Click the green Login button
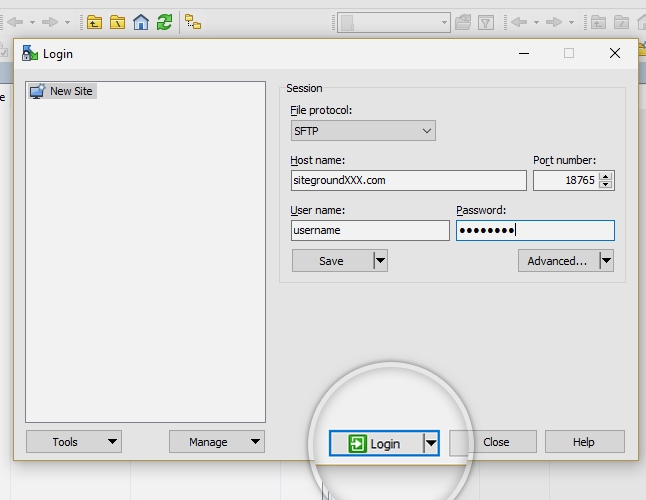The image size is (646, 500). point(376,443)
